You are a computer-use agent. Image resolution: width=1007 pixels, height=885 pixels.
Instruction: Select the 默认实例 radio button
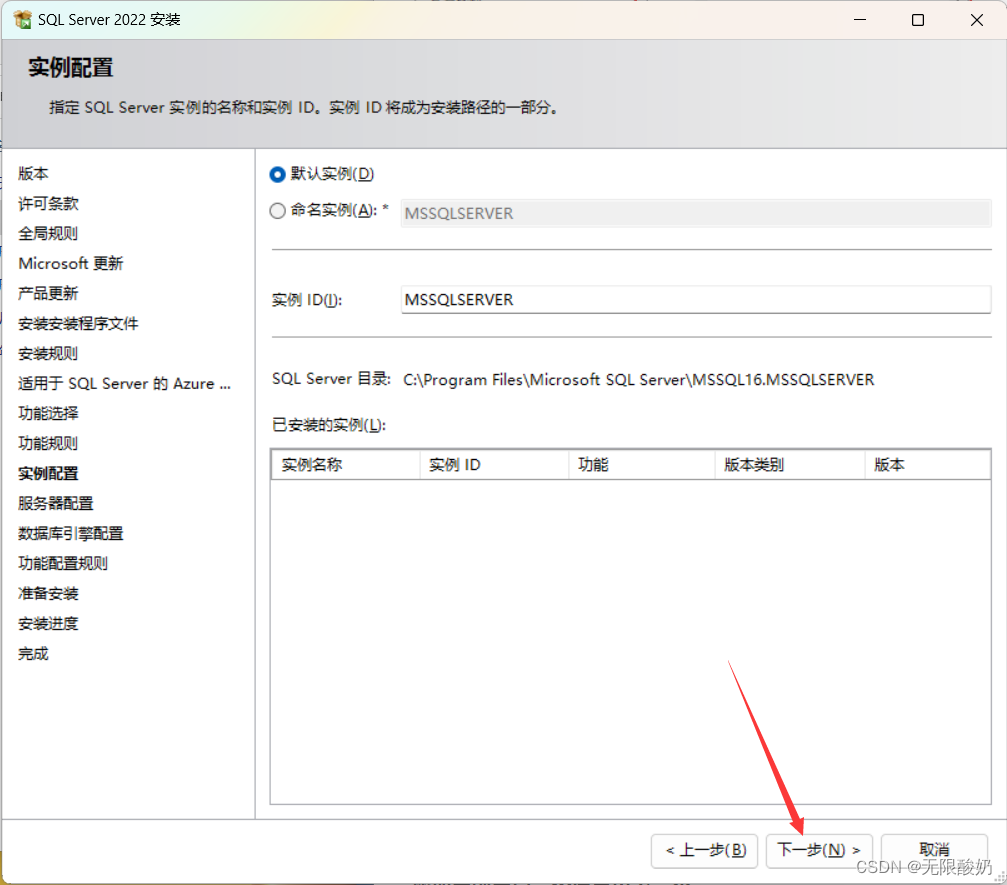278,174
